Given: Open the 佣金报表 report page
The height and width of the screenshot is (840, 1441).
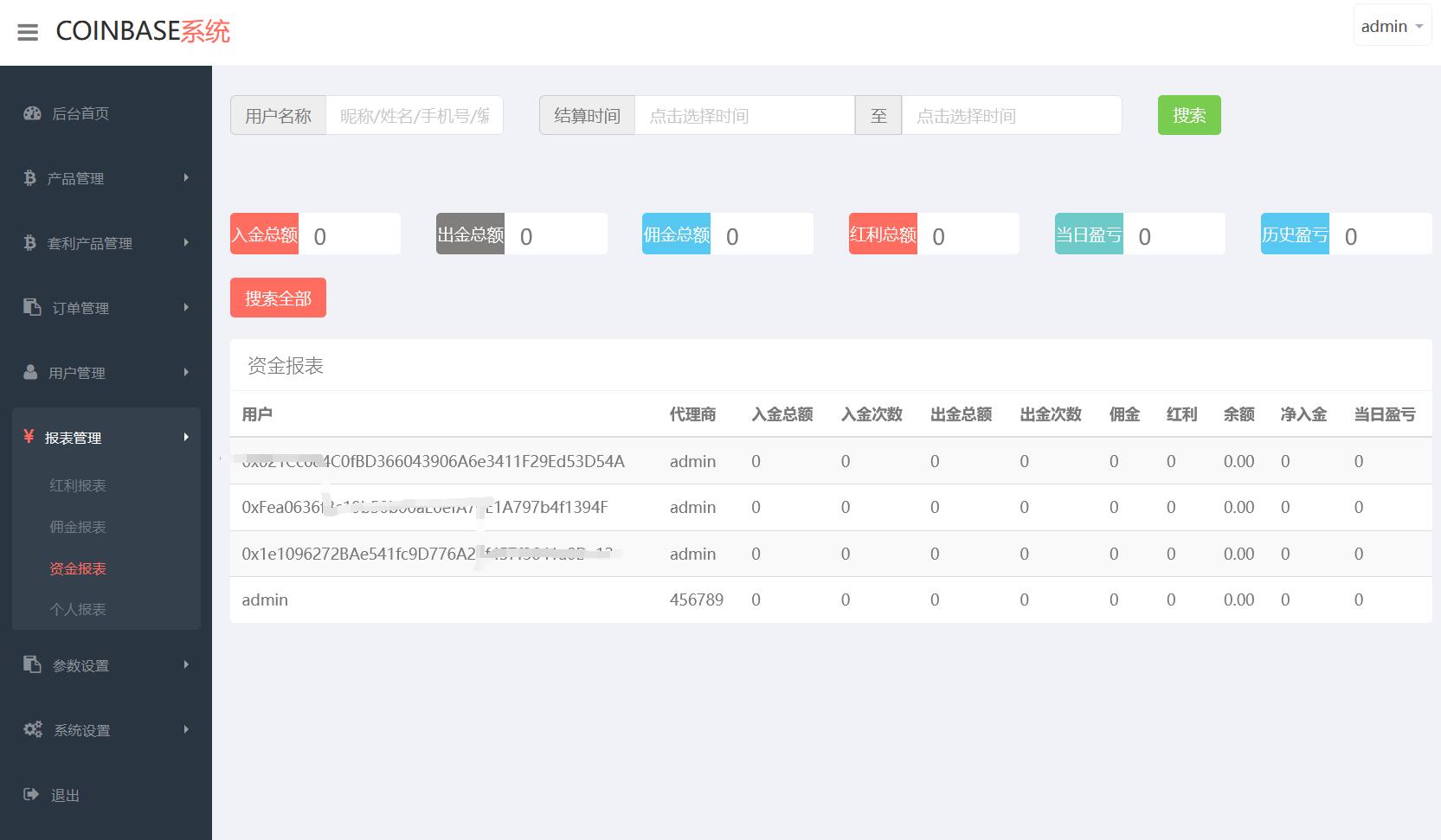Looking at the screenshot, I should coord(78,527).
